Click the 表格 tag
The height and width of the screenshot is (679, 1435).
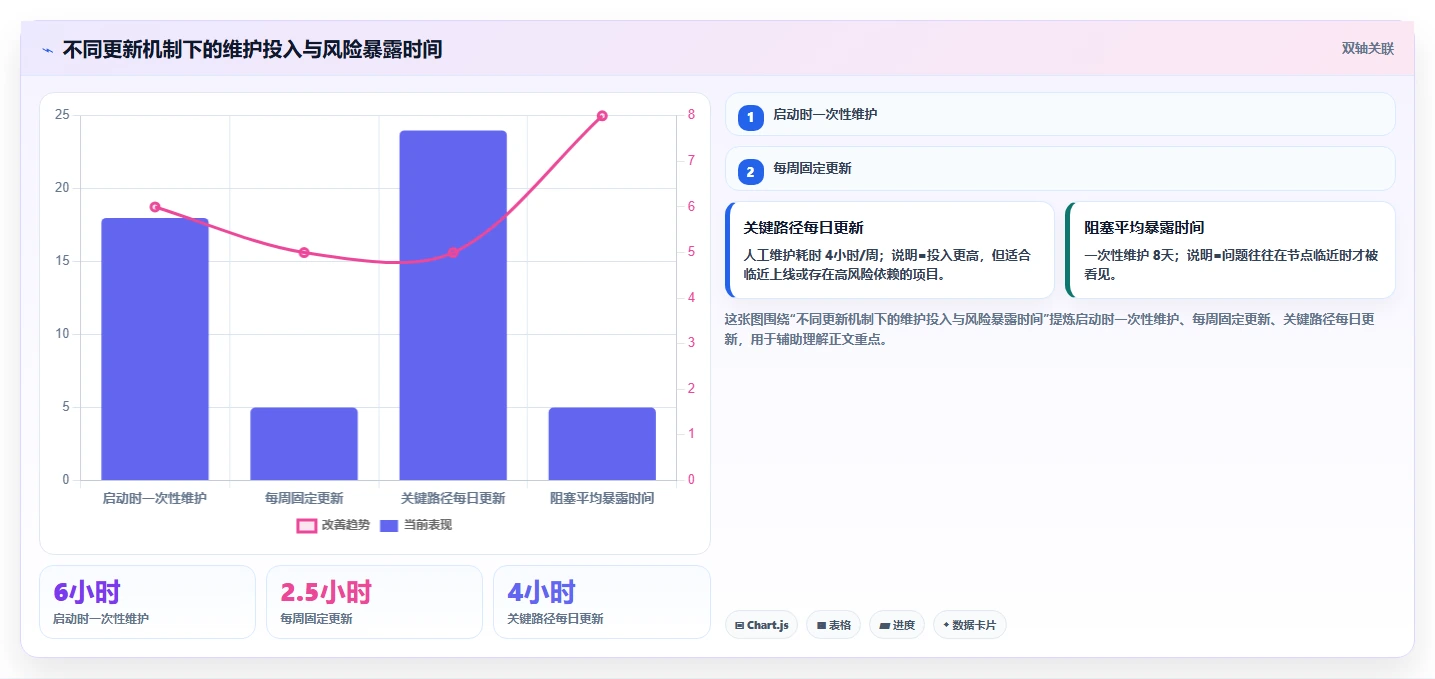[833, 625]
